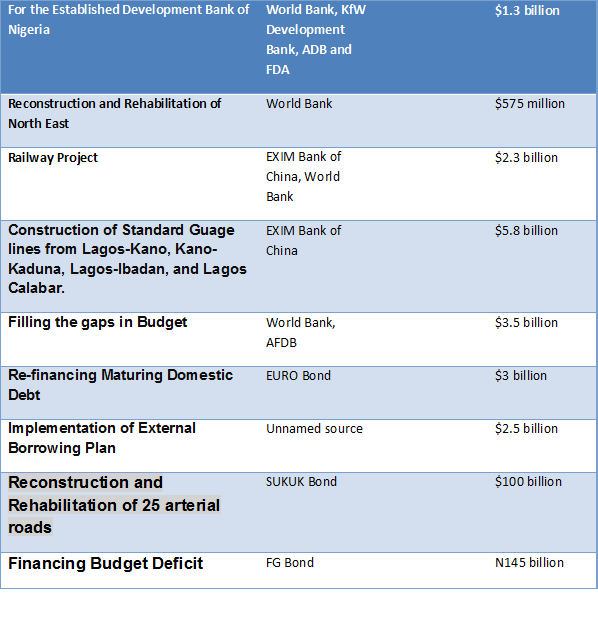Click the 'FG Bond' source cell
Viewport: 598px width, 621px height.
290,562
